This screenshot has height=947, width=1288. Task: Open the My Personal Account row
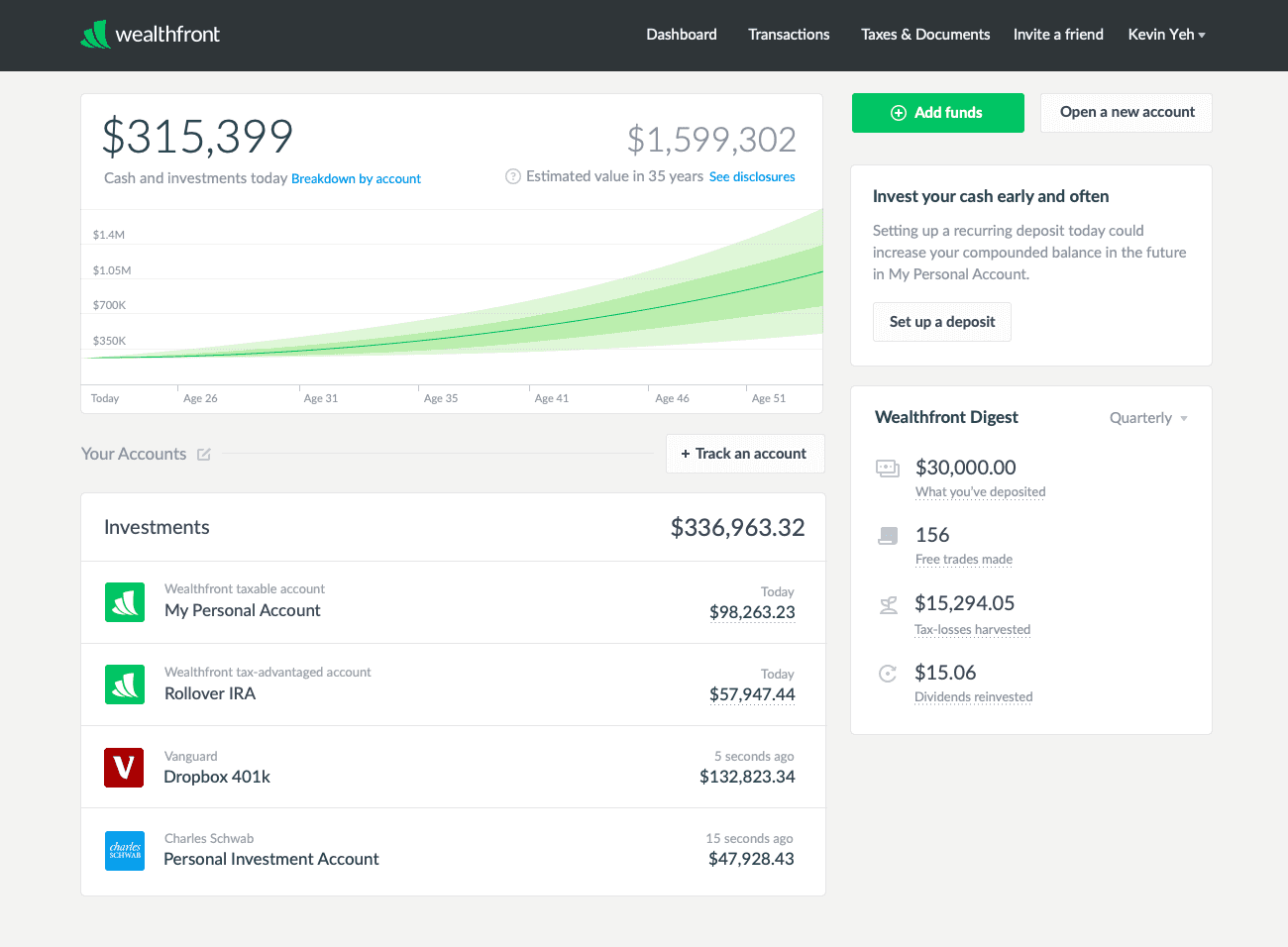453,602
